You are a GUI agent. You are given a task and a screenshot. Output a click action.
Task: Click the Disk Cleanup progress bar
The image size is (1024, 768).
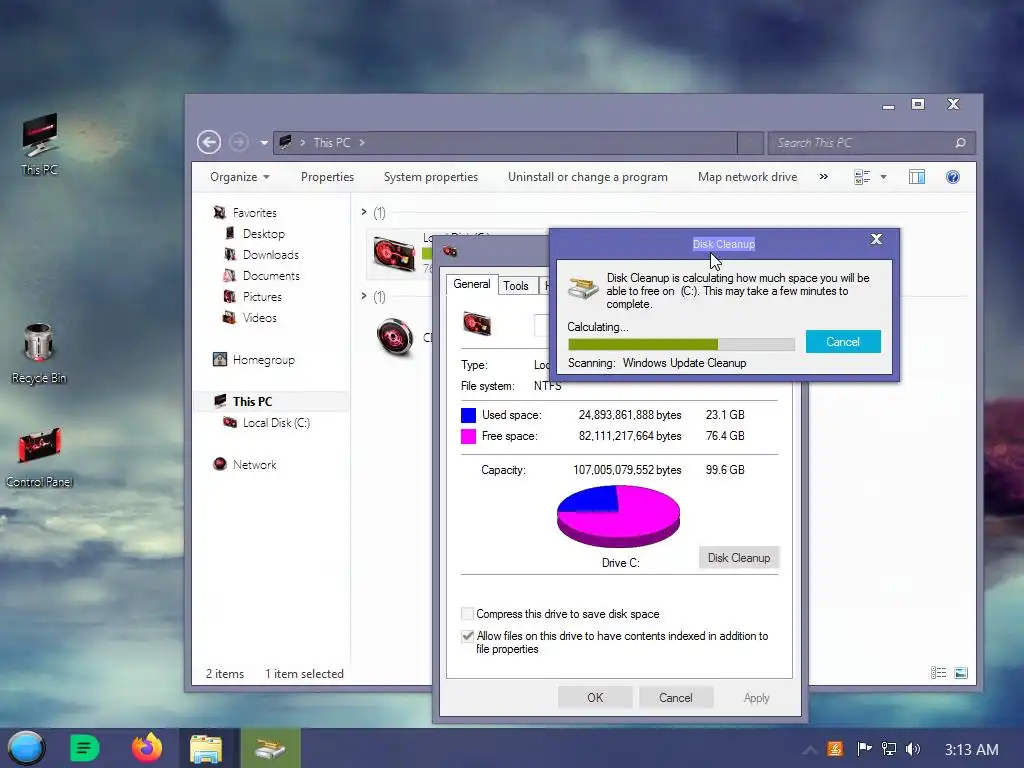pyautogui.click(x=681, y=344)
